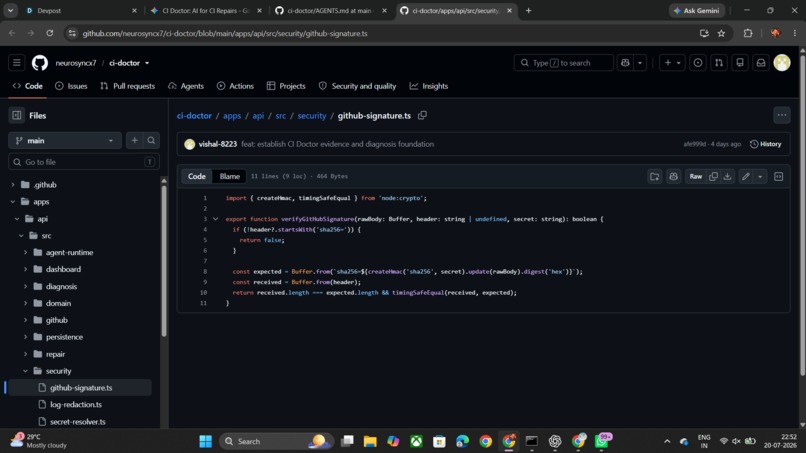Open file in github.dev folder icon
Viewport: 806px width, 453px height.
(x=654, y=176)
